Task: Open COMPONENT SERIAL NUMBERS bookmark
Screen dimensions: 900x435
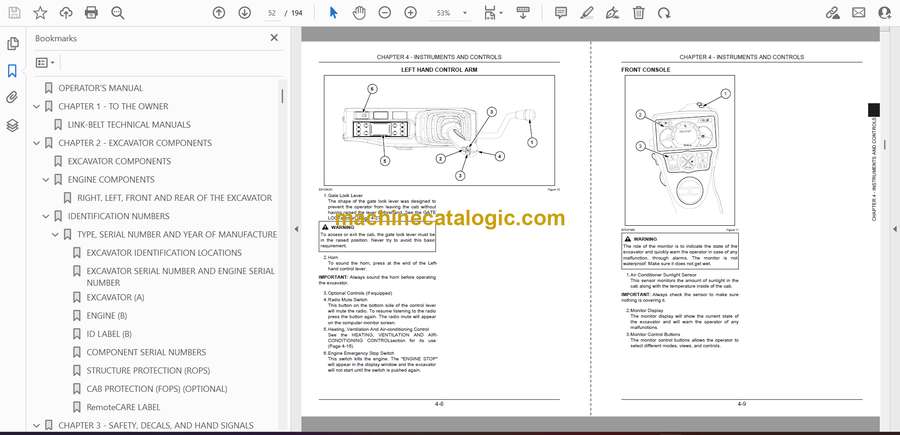Action: 146,352
